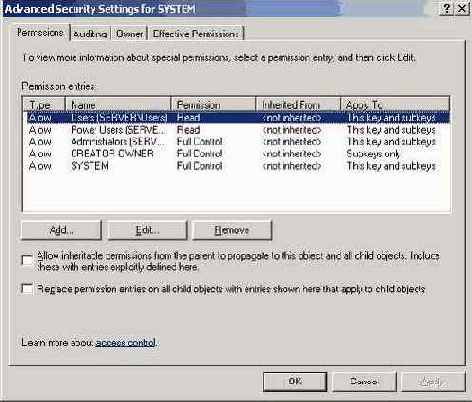This screenshot has height=402, width=472.
Task: Open the access control help link
Action: (125, 343)
